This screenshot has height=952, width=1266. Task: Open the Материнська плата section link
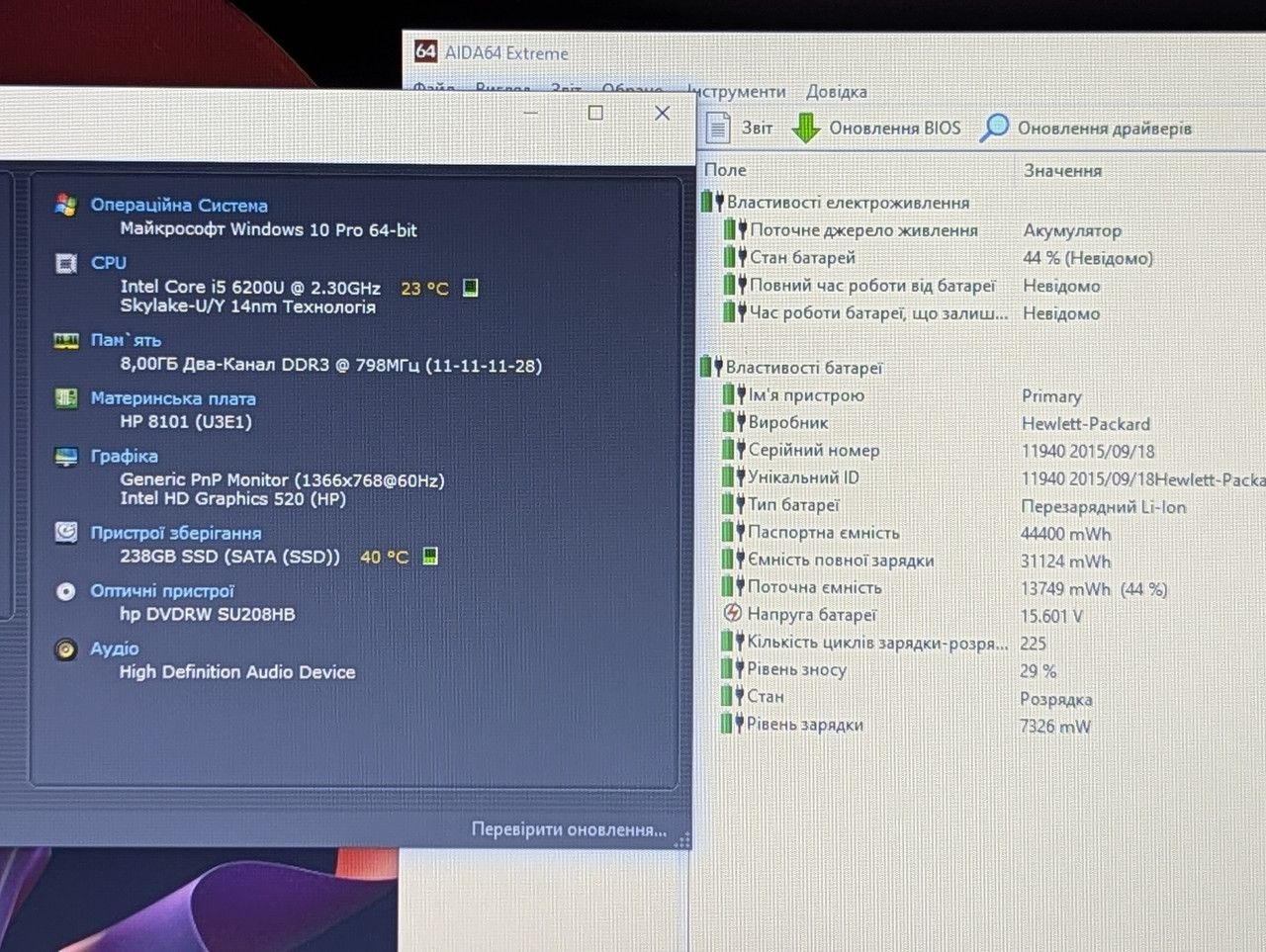173,398
